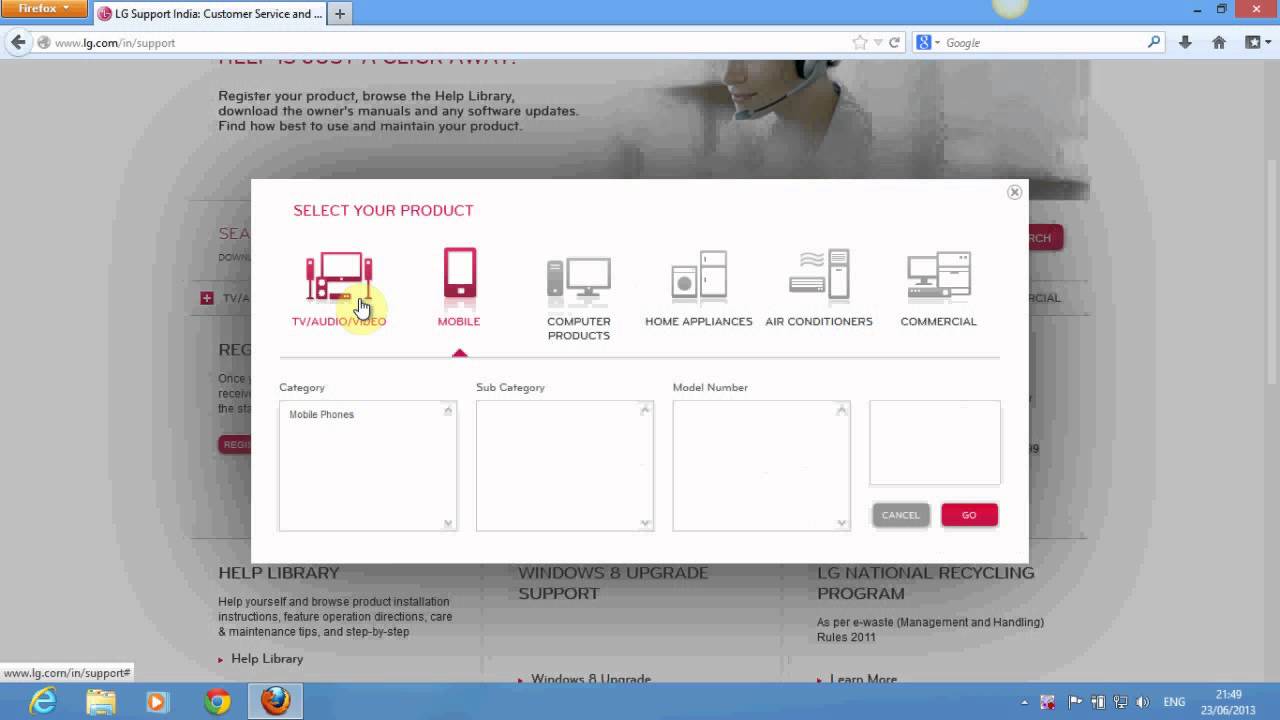Image resolution: width=1280 pixels, height=720 pixels.
Task: Open the volume speaker tray icon
Action: (1144, 702)
